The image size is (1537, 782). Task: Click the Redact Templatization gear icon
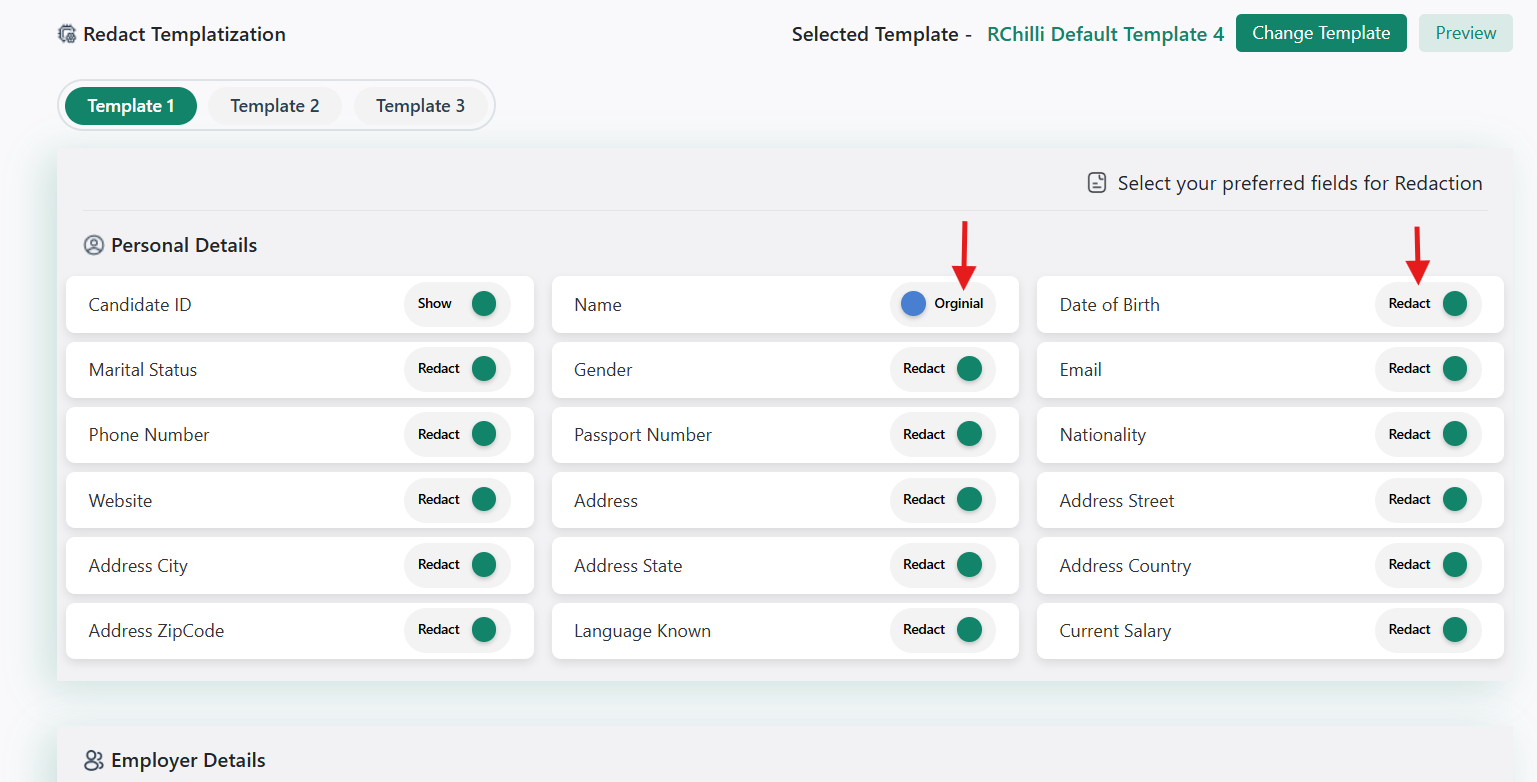pyautogui.click(x=68, y=34)
